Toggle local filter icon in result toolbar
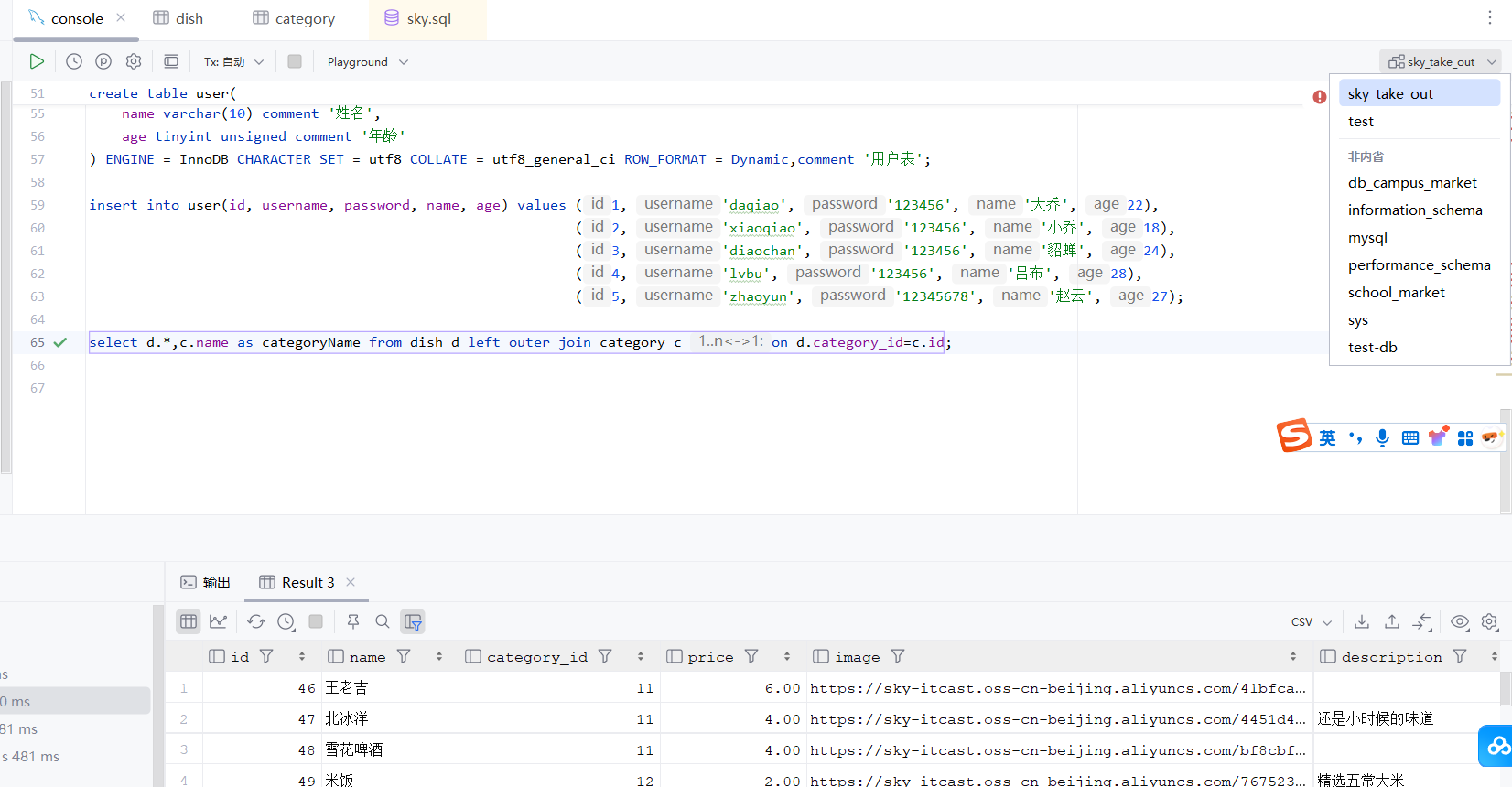Screen dimensions: 1512x787 pos(413,621)
